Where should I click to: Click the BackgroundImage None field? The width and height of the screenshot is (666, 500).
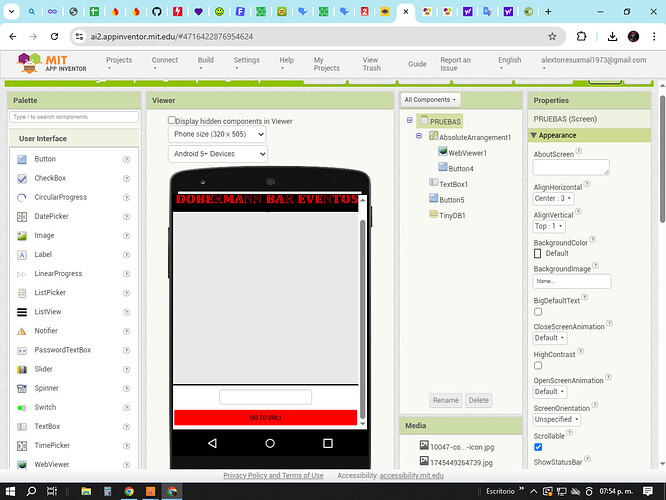pos(572,281)
